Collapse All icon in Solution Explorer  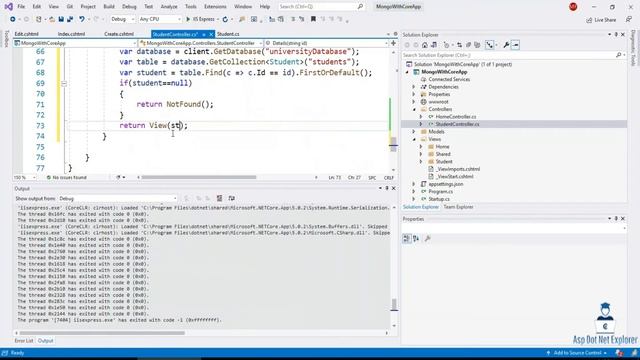(468, 45)
